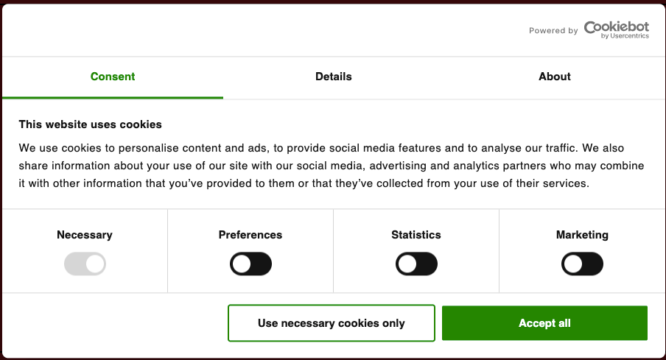Click the Marketing category label
This screenshot has height=360, width=666.
[x=582, y=235]
